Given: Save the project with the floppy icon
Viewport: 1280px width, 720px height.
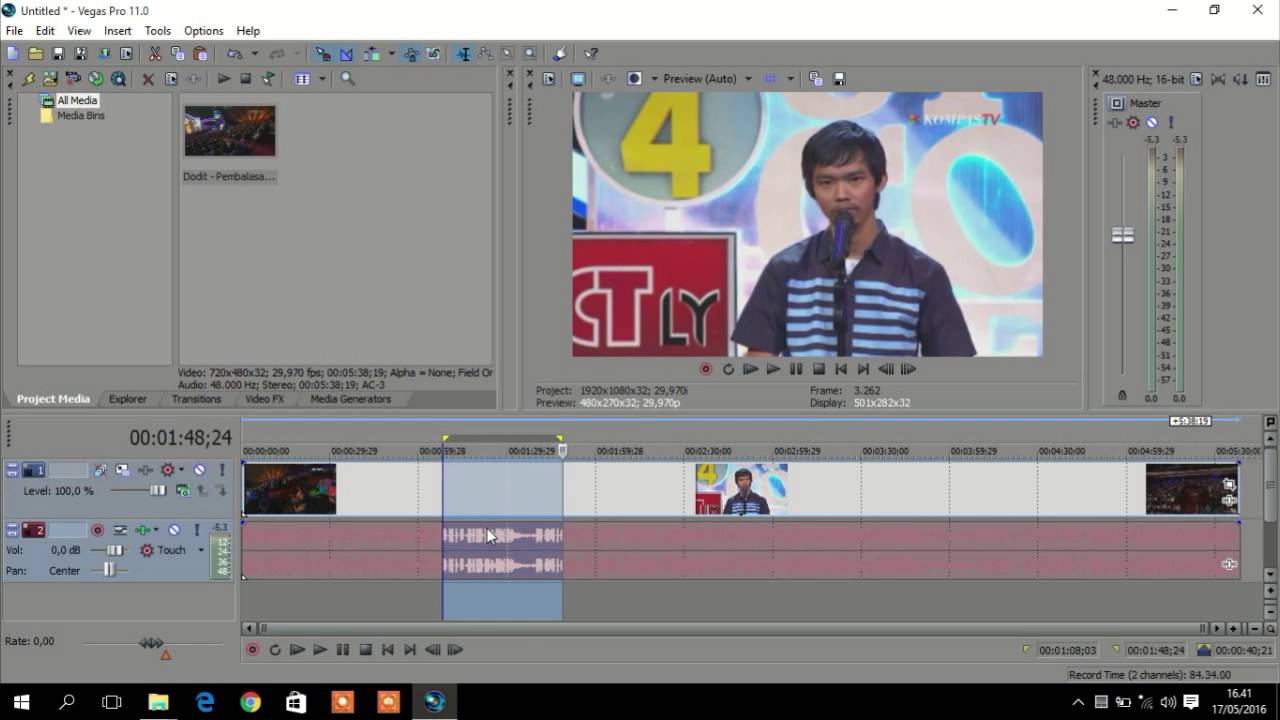Looking at the screenshot, I should click(x=58, y=54).
